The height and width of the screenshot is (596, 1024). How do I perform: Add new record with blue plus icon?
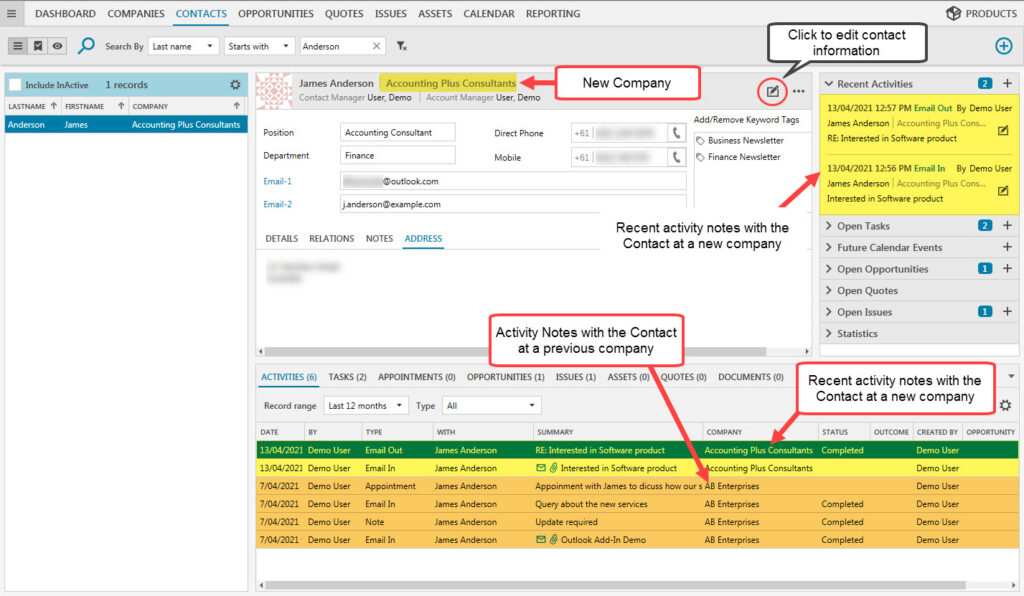click(1003, 46)
